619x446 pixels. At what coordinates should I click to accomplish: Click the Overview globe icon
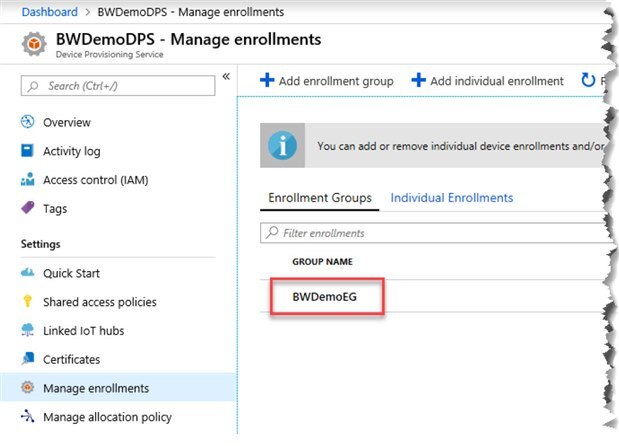(x=28, y=123)
